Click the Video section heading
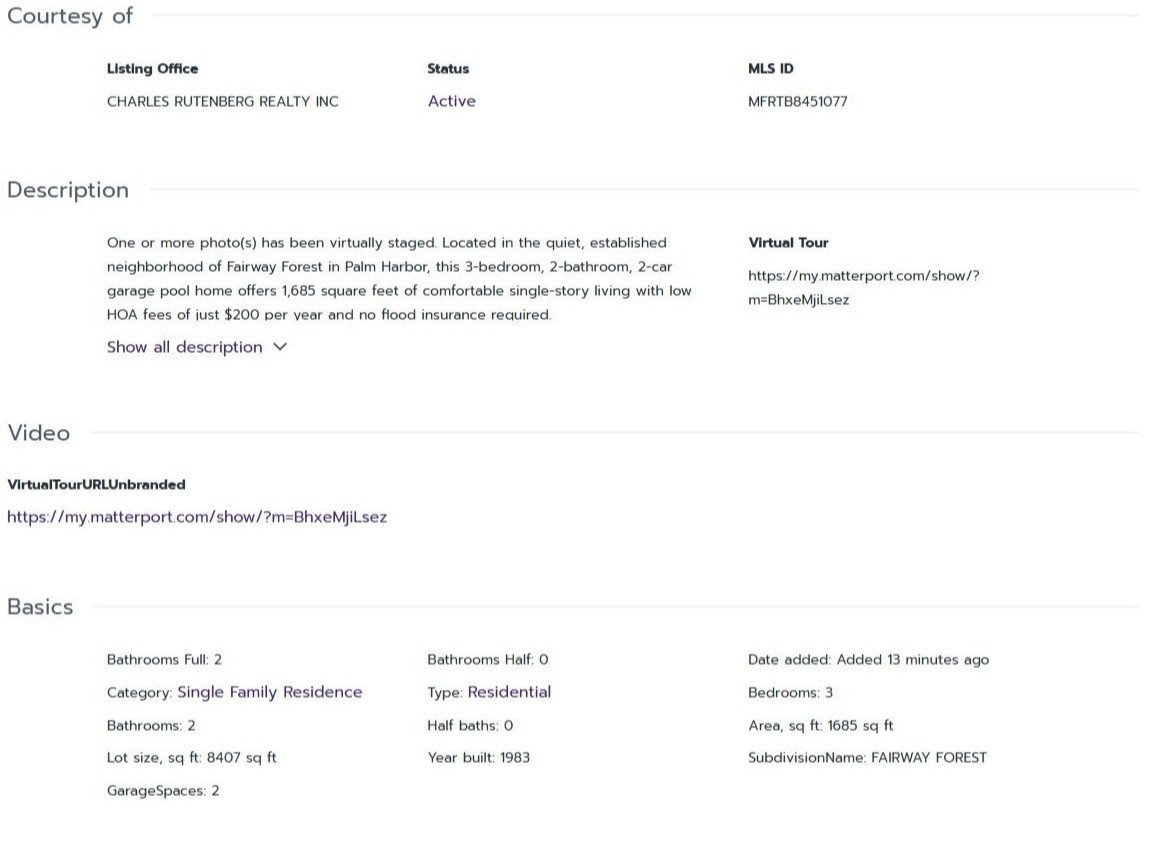The width and height of the screenshot is (1149, 846). tap(39, 433)
